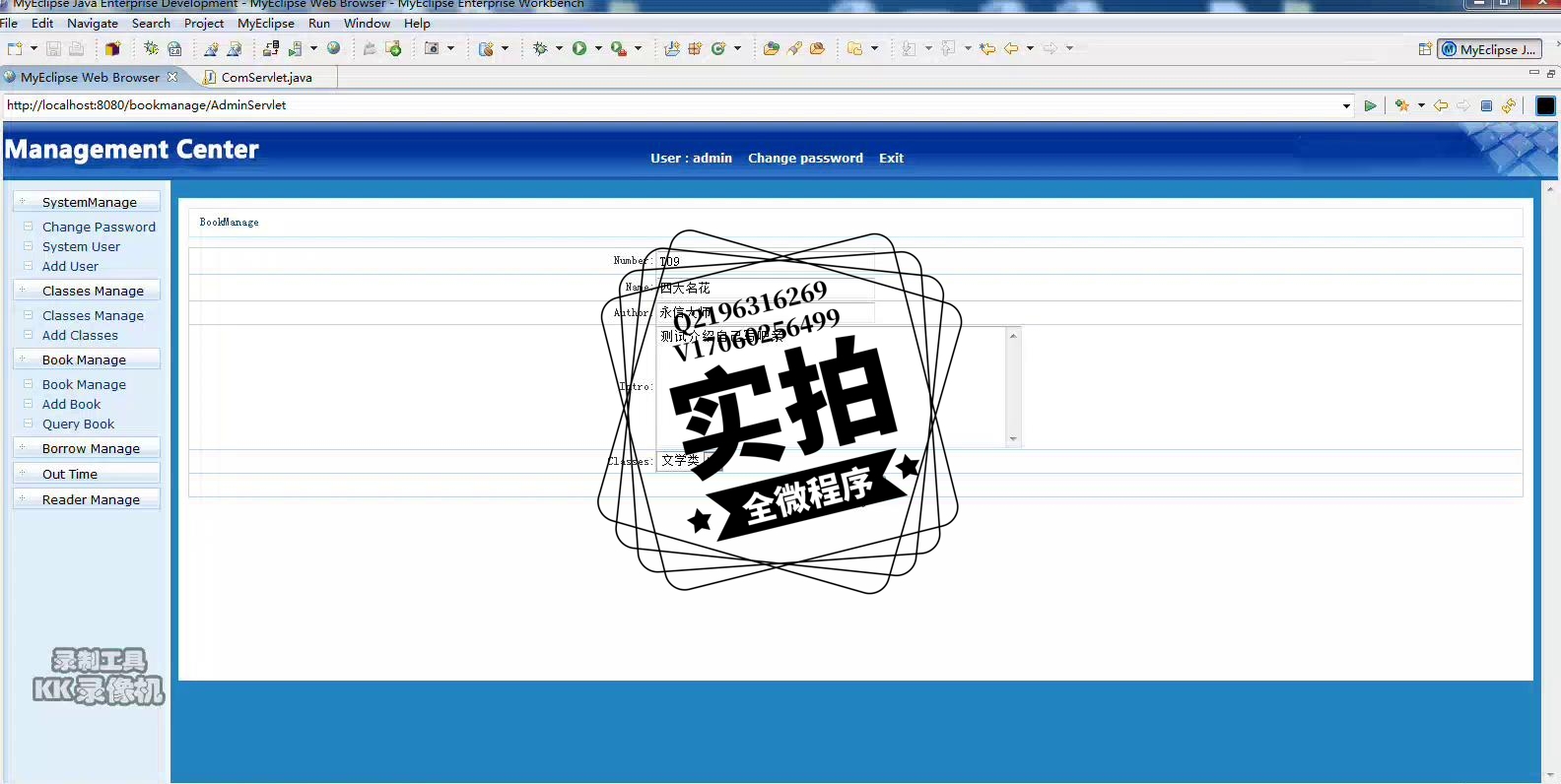Open the back history dropdown arrow
Viewport: 1561px width, 784px height.
coord(1030,48)
